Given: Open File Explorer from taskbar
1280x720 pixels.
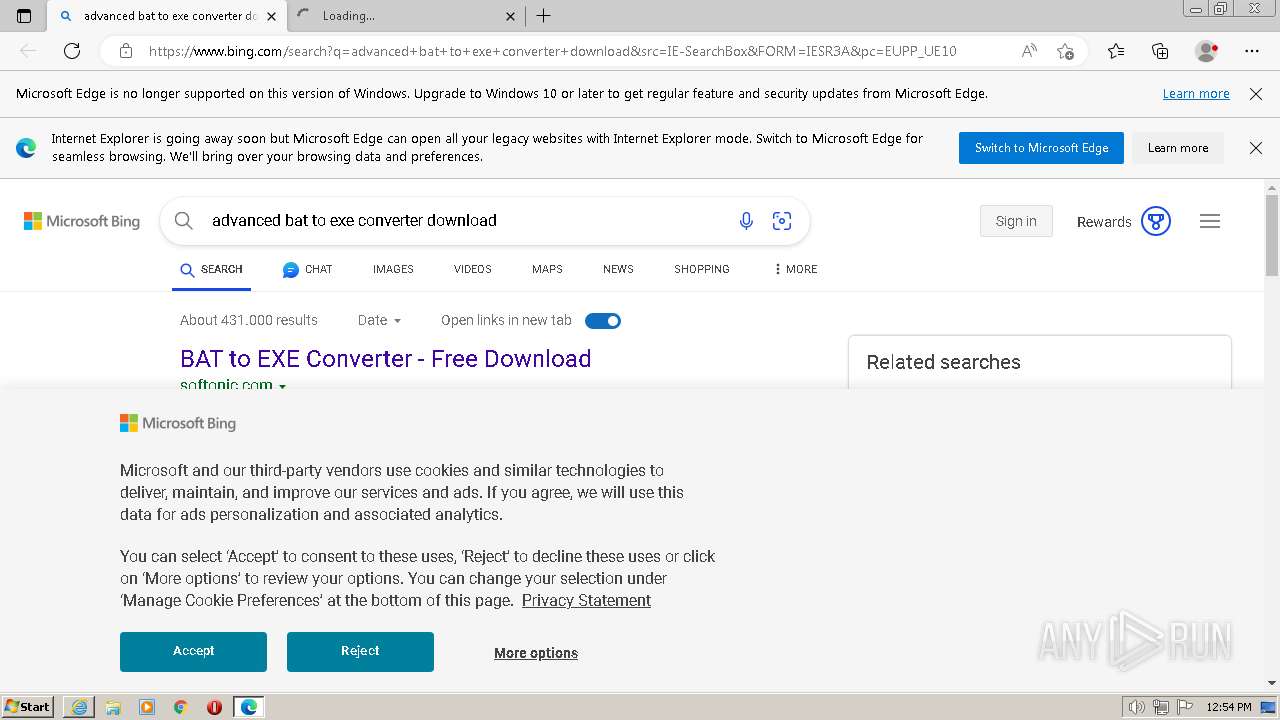Looking at the screenshot, I should coord(113,707).
